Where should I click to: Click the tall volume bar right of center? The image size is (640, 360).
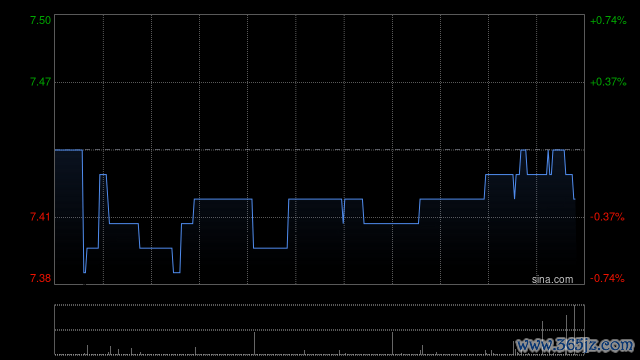[393, 343]
